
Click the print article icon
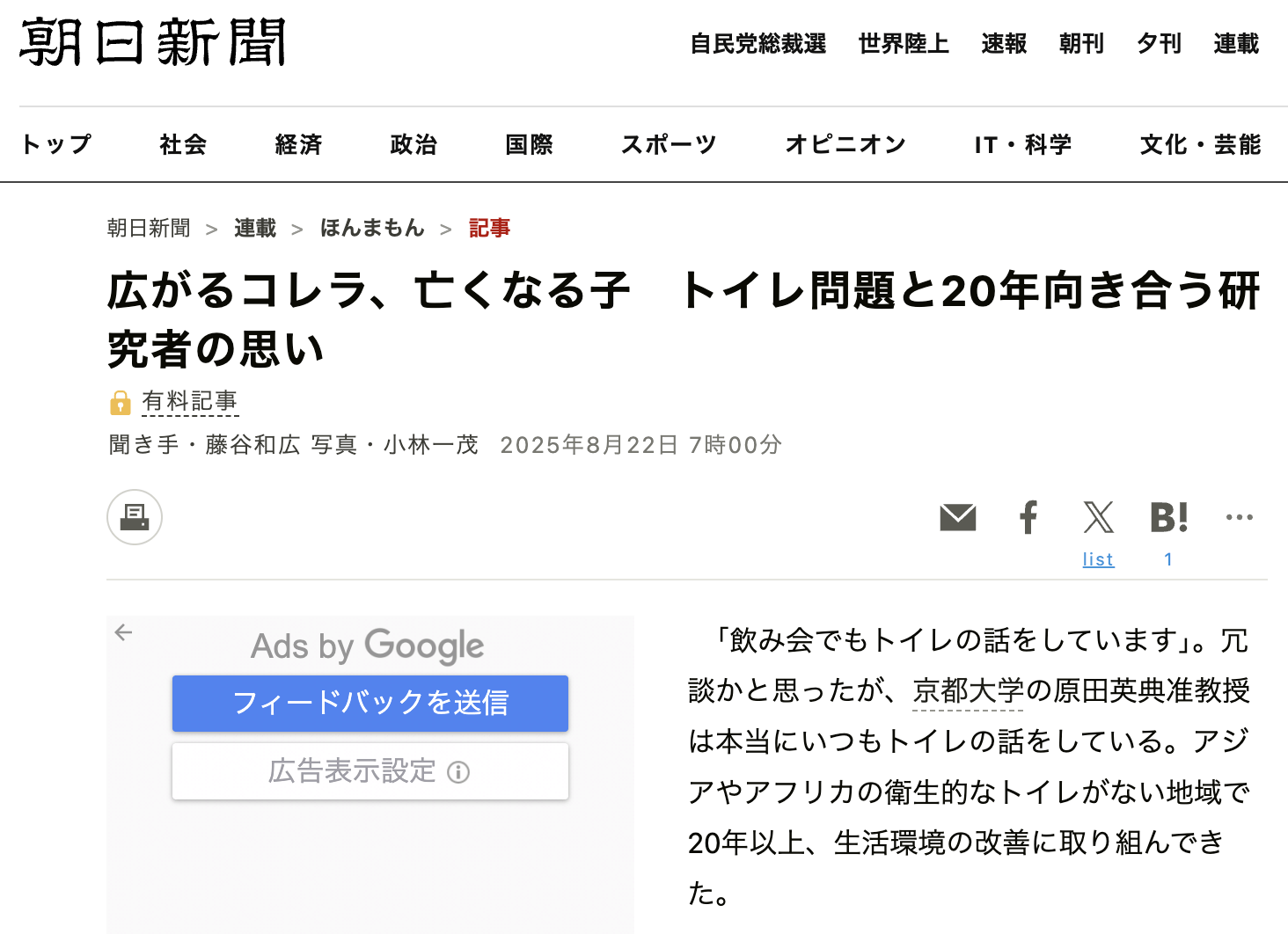(135, 517)
